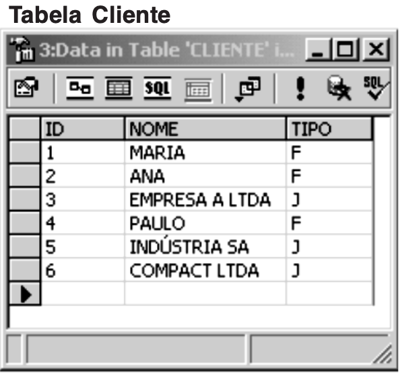Select the current-row arrow selector
Image resolution: width=400 pixels, height=373 pixels.
(24, 294)
